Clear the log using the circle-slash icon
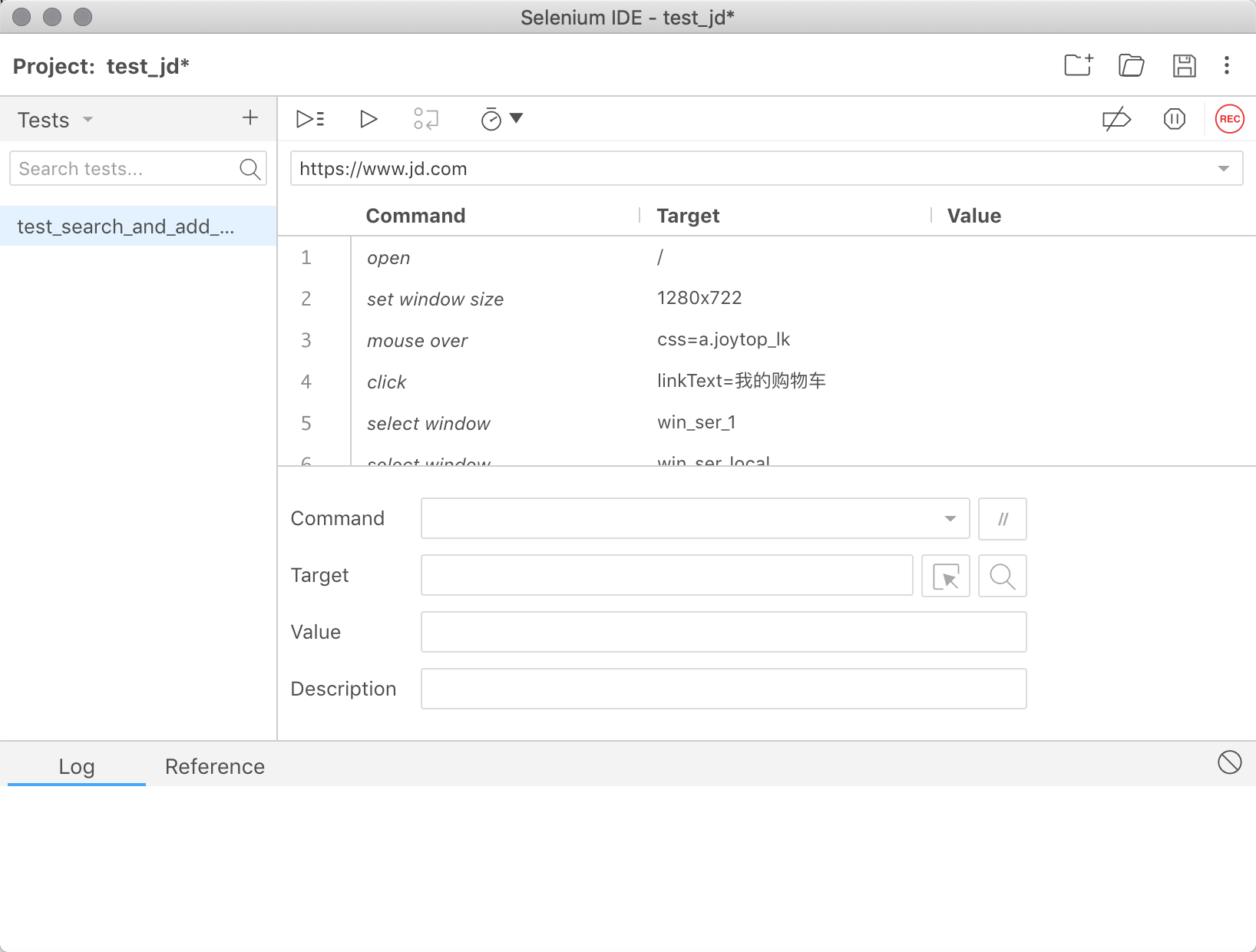Viewport: 1256px width, 952px height. click(x=1229, y=762)
